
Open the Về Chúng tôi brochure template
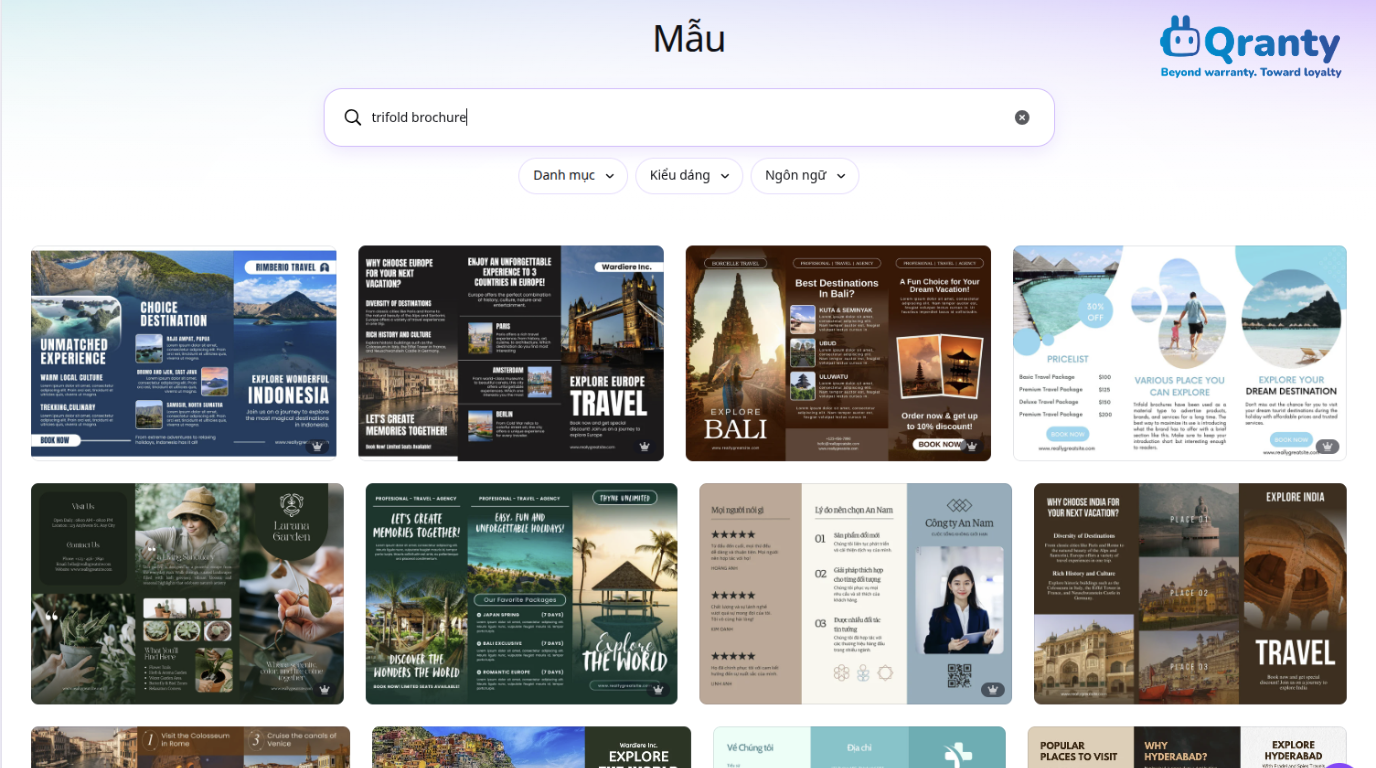point(859,747)
